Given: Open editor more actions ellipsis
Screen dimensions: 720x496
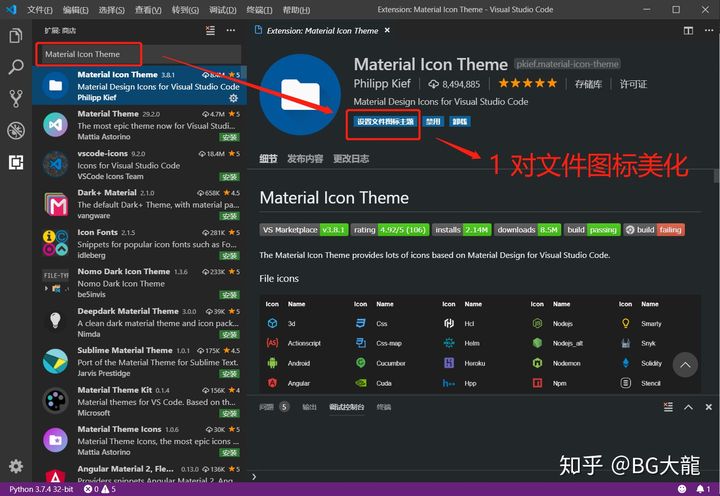Looking at the screenshot, I should click(x=709, y=30).
